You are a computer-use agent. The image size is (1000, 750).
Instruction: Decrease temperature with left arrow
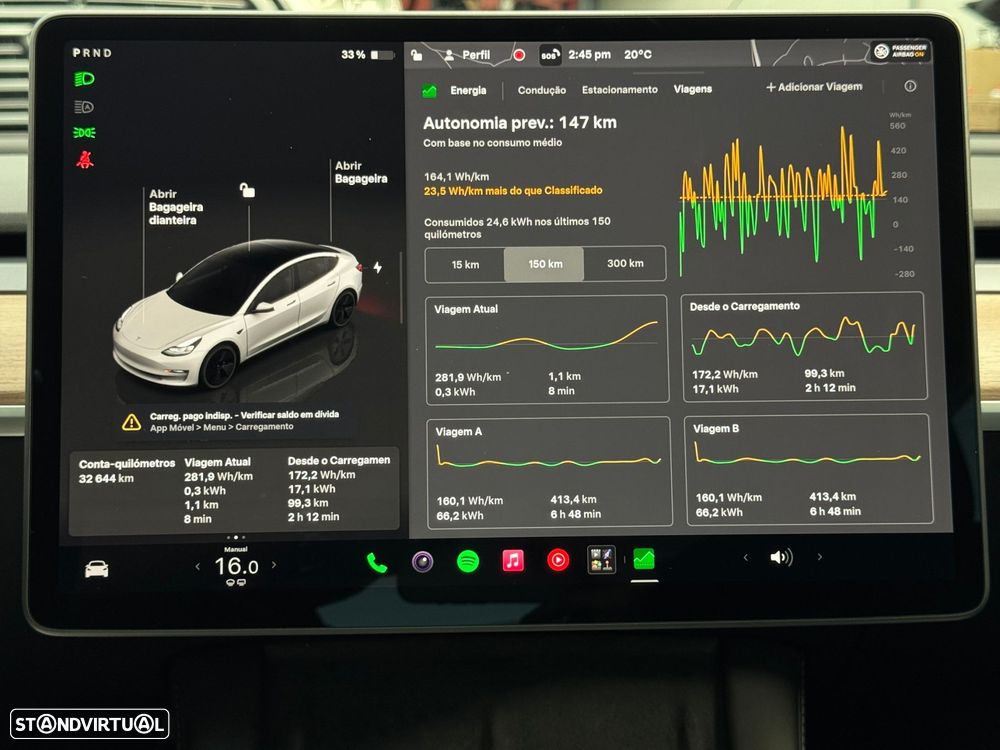198,566
